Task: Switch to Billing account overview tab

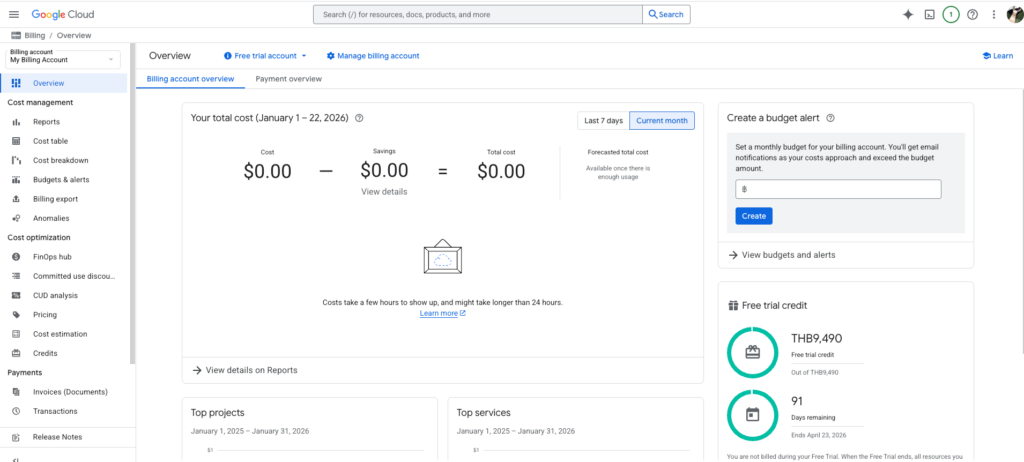Action: pos(190,78)
